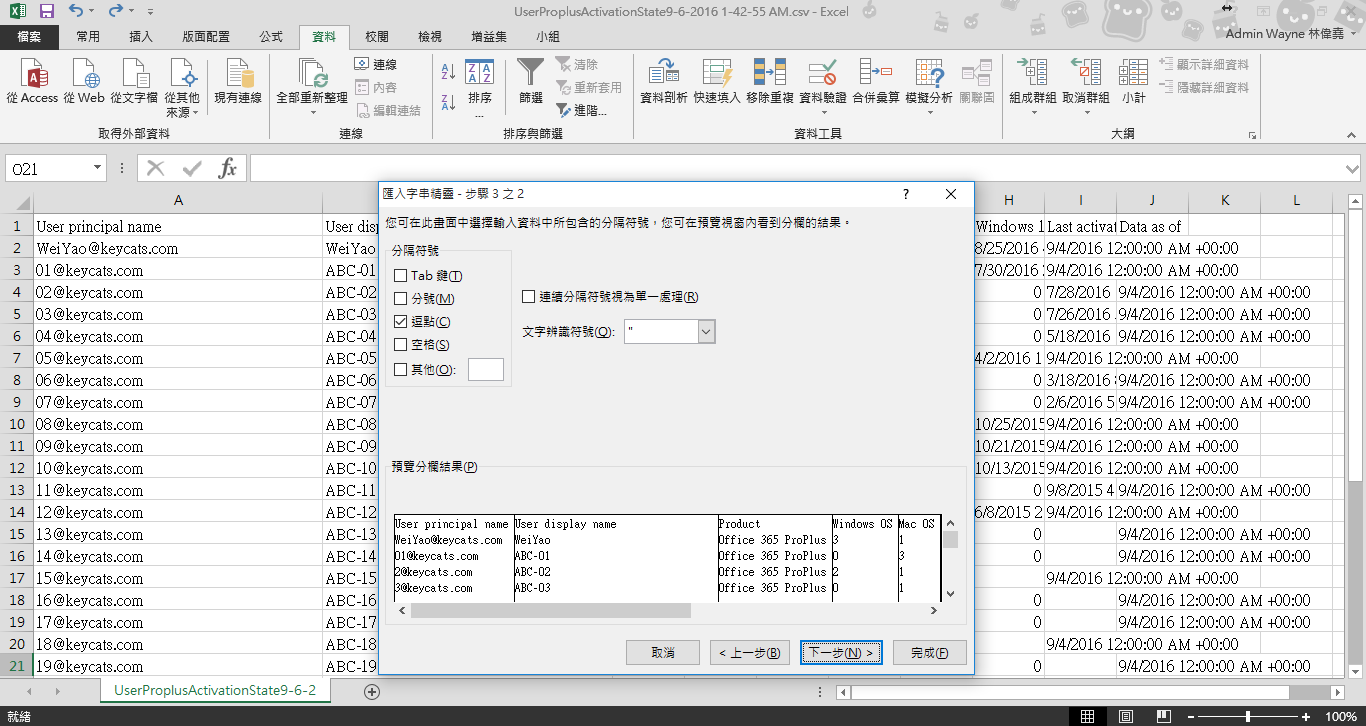Click 顯示詳細資料 show detail
This screenshot has width=1366, height=726.
pyautogui.click(x=1204, y=64)
